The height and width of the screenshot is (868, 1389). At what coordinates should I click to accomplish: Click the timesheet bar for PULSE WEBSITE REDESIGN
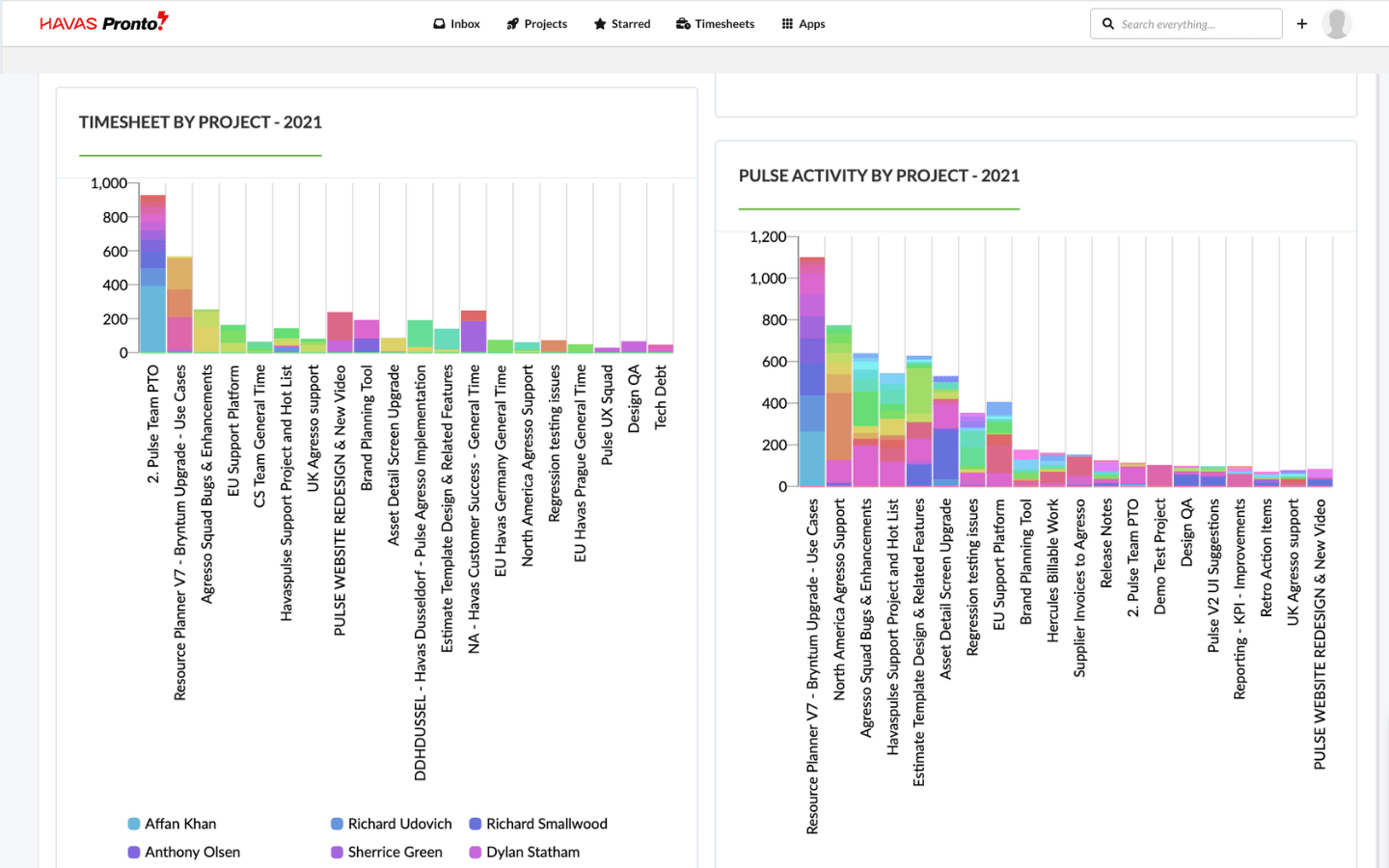340,333
